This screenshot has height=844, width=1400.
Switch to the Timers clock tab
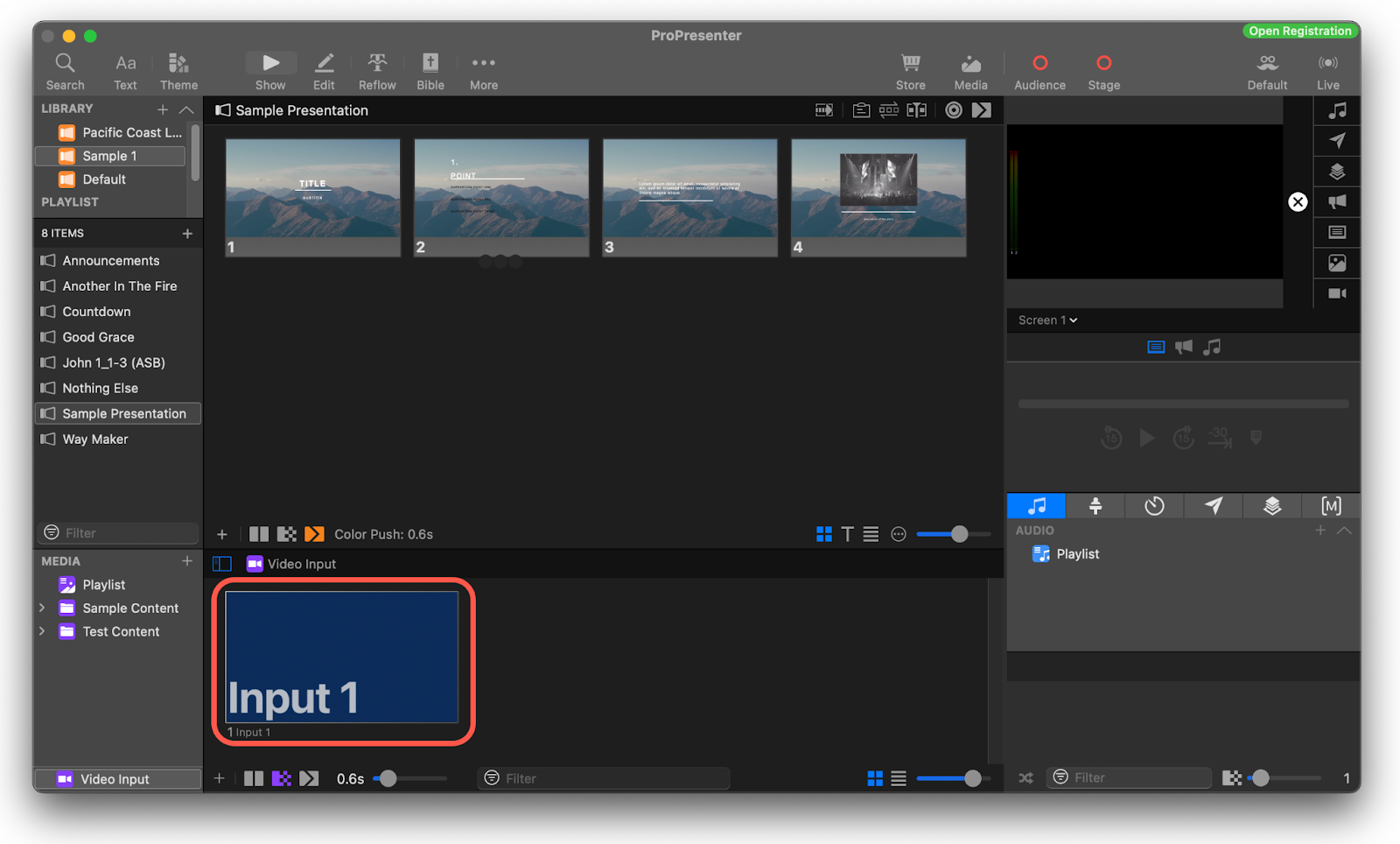click(x=1154, y=506)
